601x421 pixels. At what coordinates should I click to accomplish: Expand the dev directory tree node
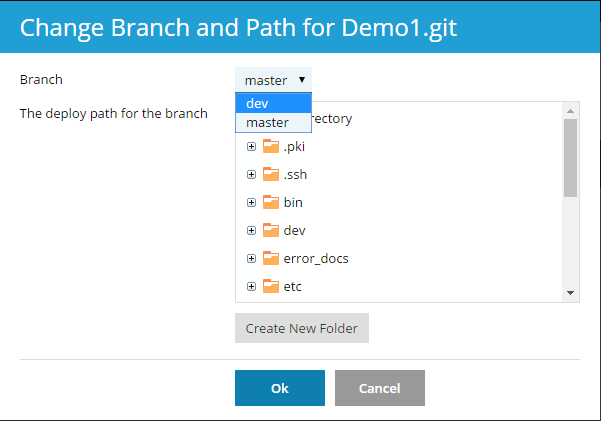pyautogui.click(x=251, y=231)
